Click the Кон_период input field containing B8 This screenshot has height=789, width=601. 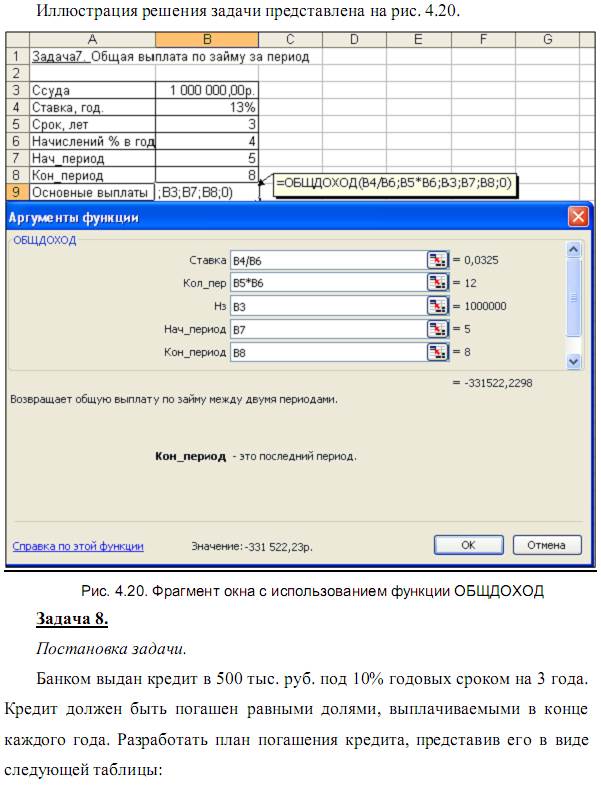pyautogui.click(x=327, y=352)
